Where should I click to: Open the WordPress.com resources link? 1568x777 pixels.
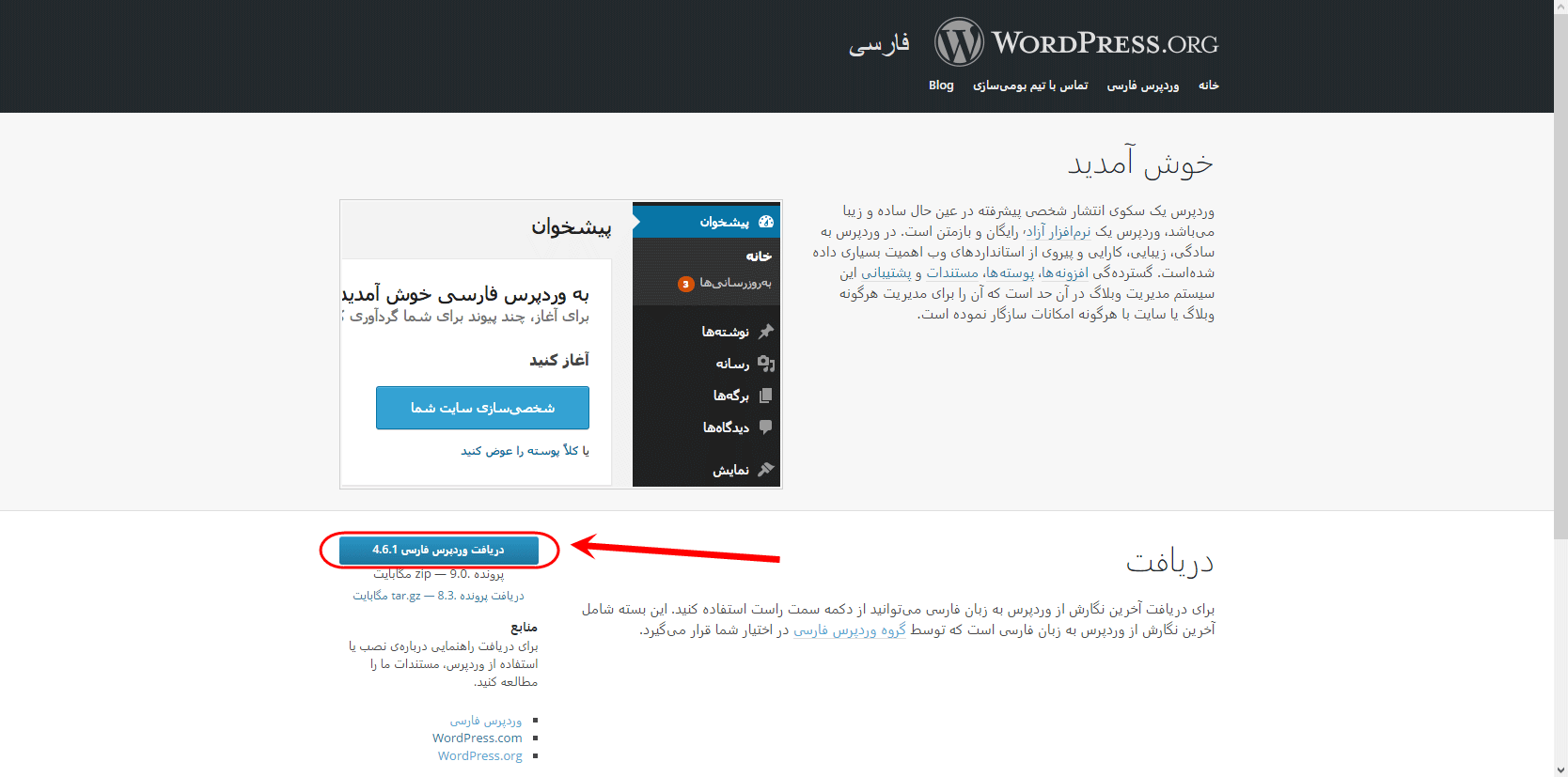coord(478,738)
